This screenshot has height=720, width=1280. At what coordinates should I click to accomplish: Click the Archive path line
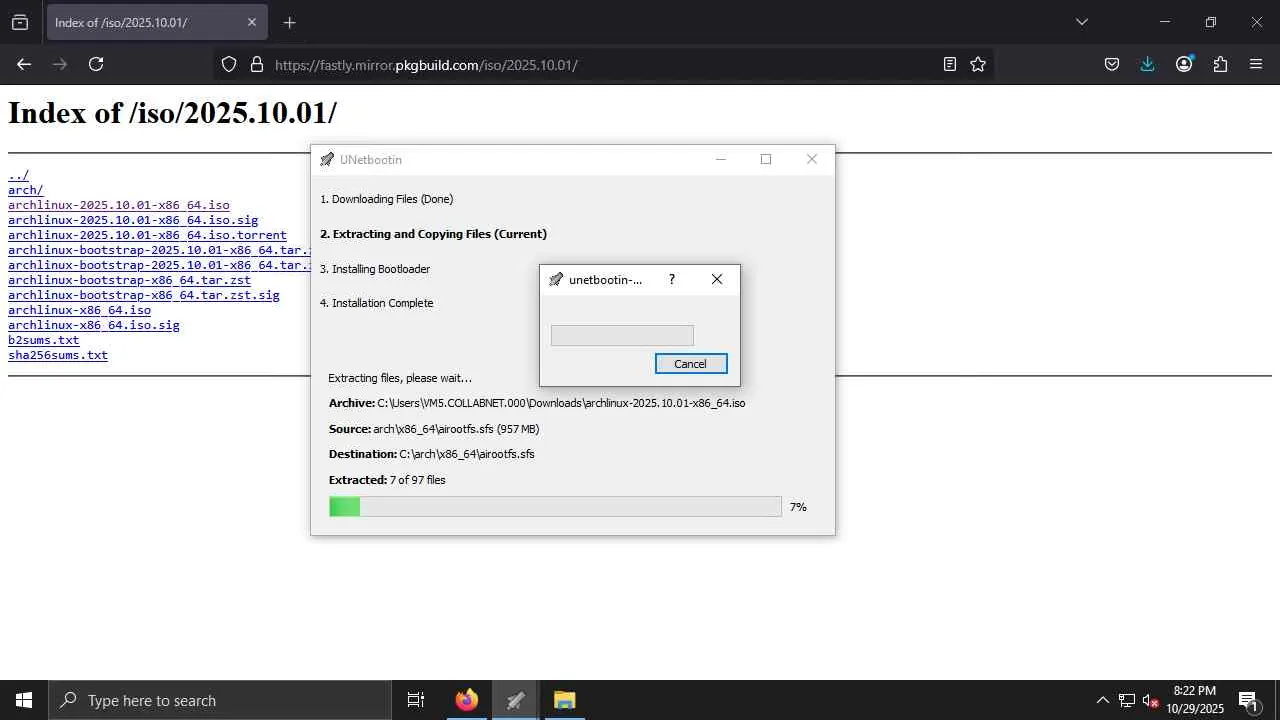(537, 403)
